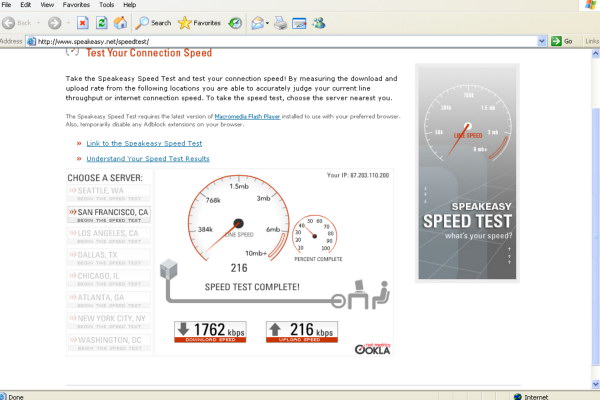Open the Edit menu

click(26, 5)
